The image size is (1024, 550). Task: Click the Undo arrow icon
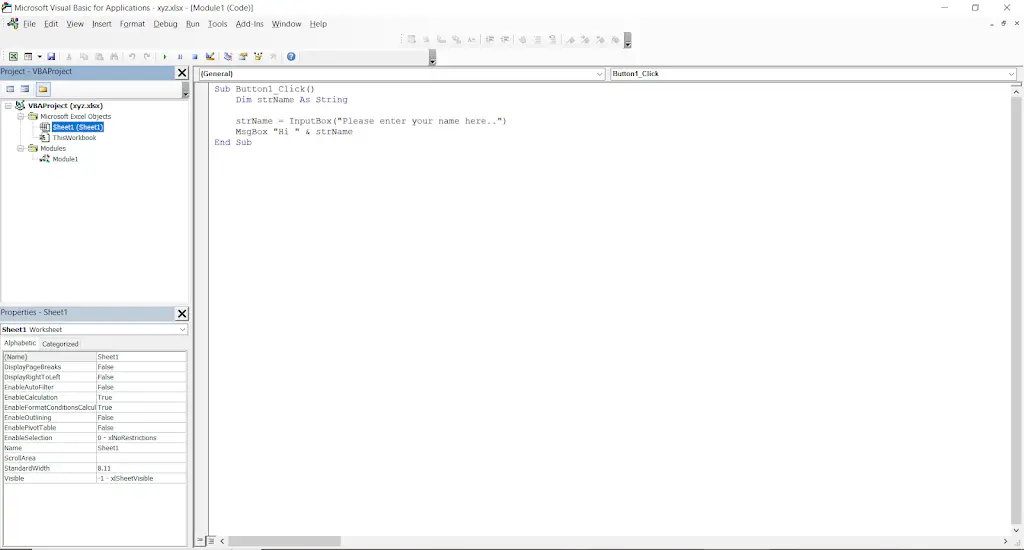coord(132,57)
